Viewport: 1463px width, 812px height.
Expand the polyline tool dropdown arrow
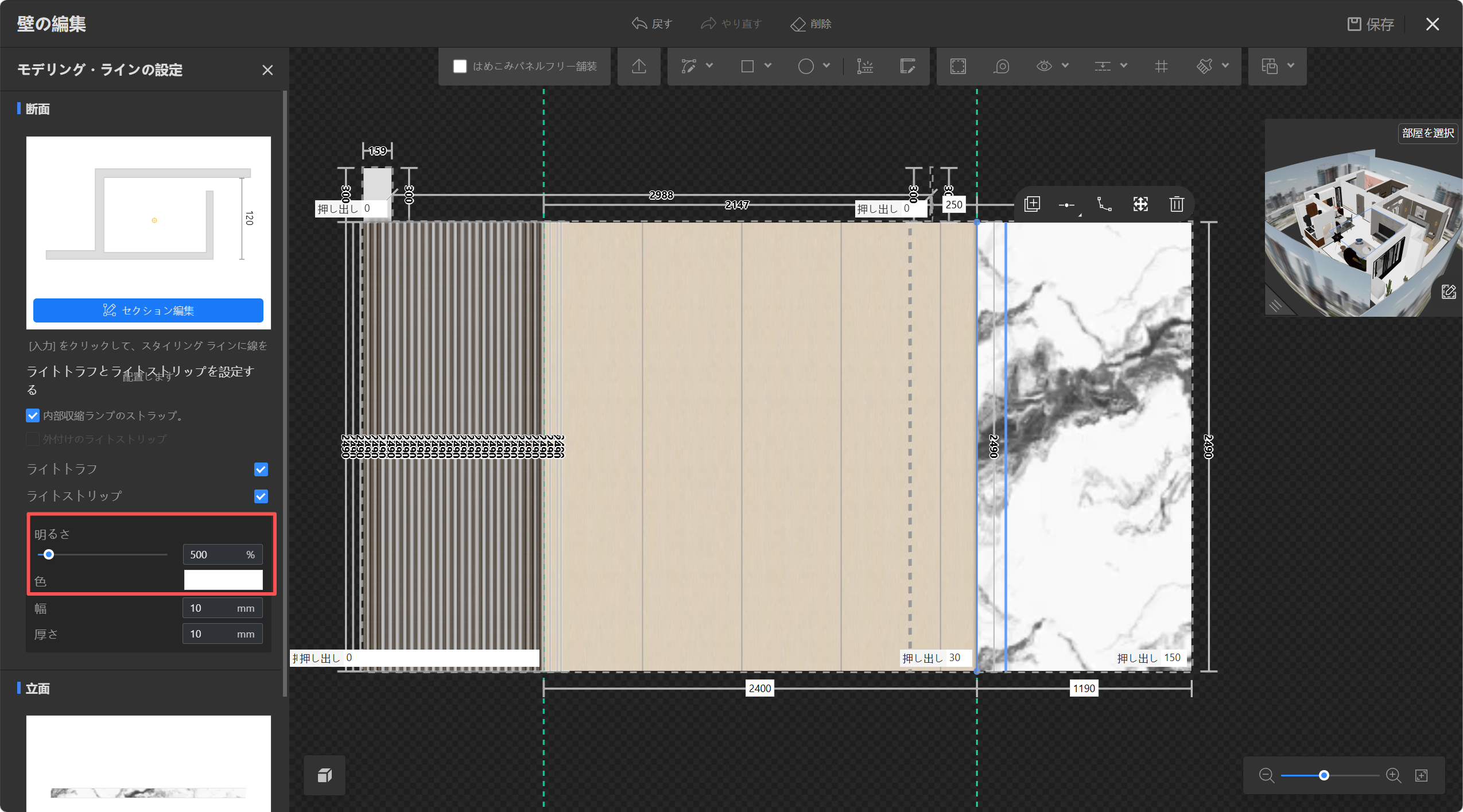coord(709,66)
